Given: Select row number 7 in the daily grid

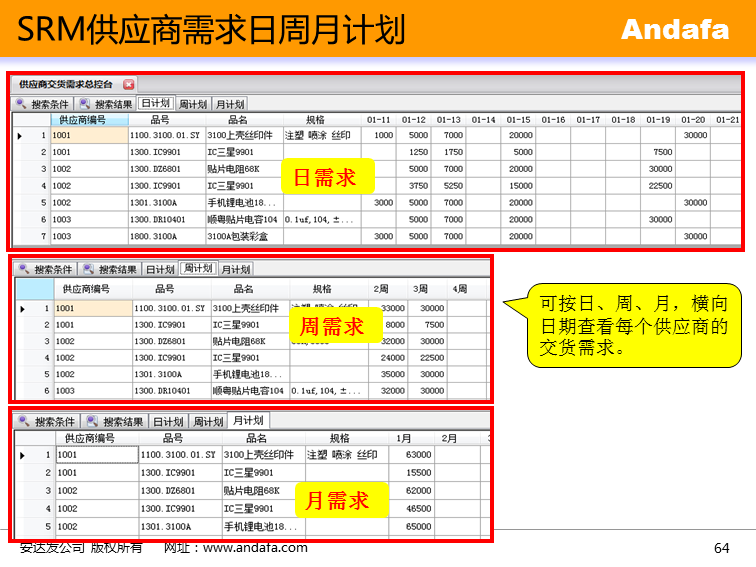Looking at the screenshot, I should pos(43,237).
